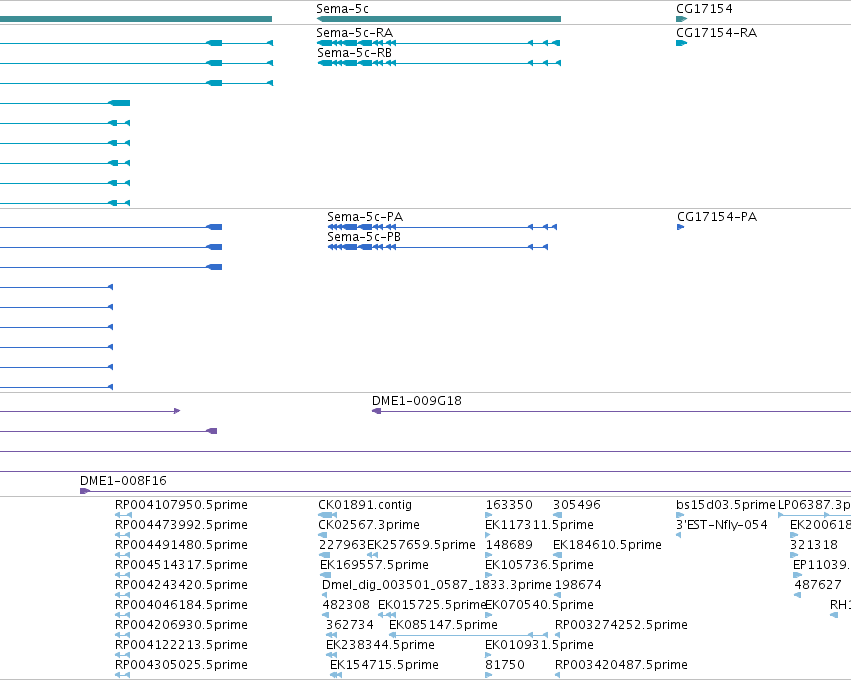Click the RP003420487.5prime label
Viewport: 851px width, 680px height.
(621, 664)
